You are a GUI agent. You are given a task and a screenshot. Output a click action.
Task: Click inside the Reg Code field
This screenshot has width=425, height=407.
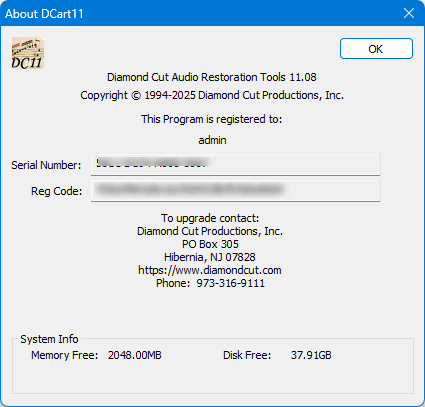point(235,190)
